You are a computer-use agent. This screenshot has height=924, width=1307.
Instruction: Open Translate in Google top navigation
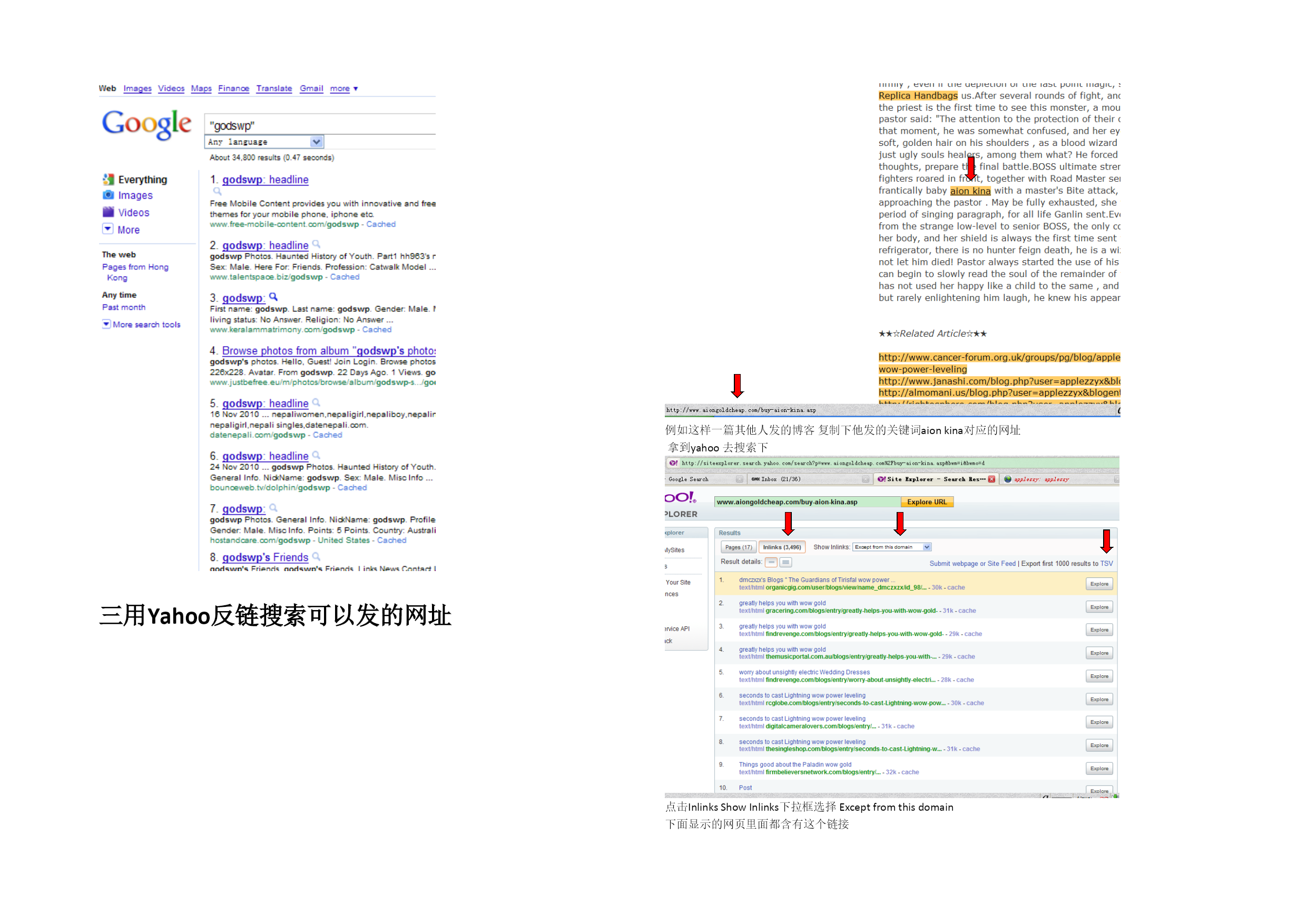pyautogui.click(x=274, y=89)
